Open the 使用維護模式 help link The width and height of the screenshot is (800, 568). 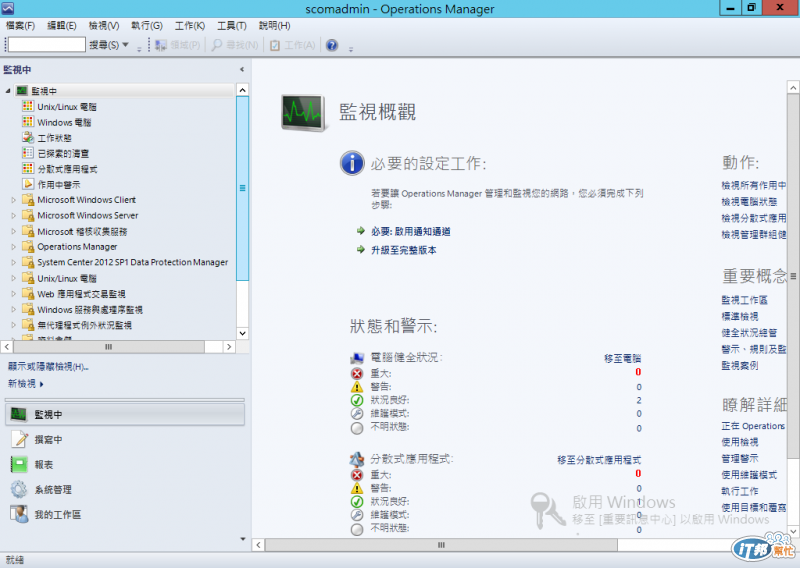coord(749,475)
